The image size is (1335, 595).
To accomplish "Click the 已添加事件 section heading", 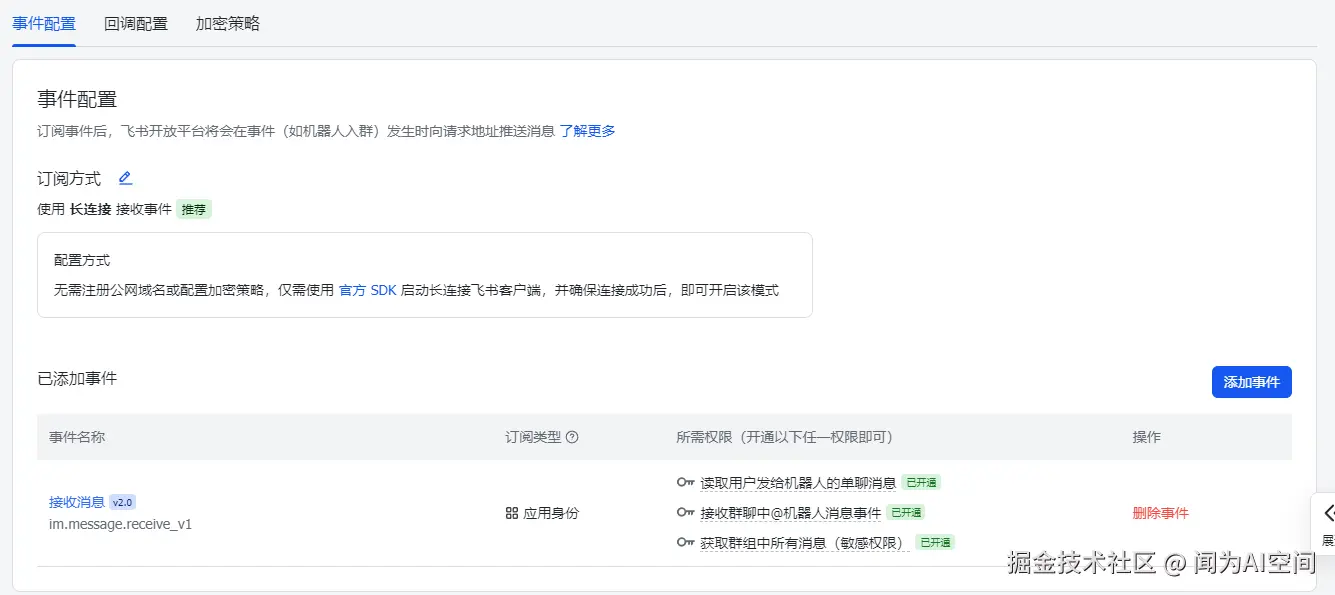I will click(x=77, y=378).
